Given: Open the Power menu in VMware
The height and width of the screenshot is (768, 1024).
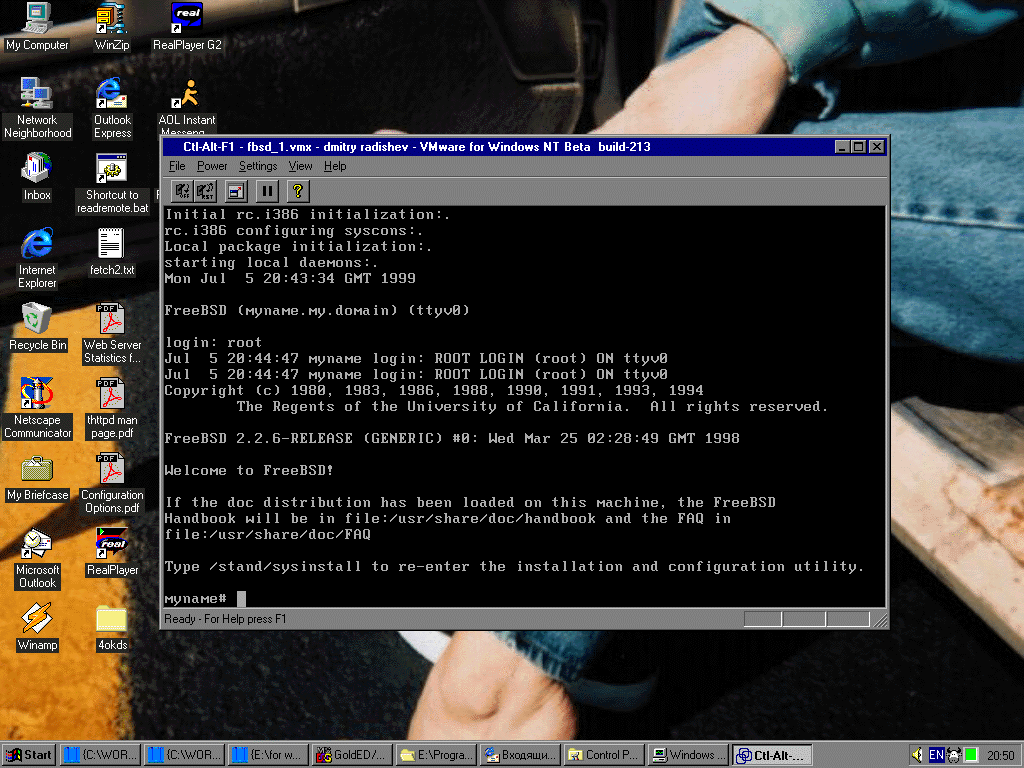Looking at the screenshot, I should tap(212, 167).
